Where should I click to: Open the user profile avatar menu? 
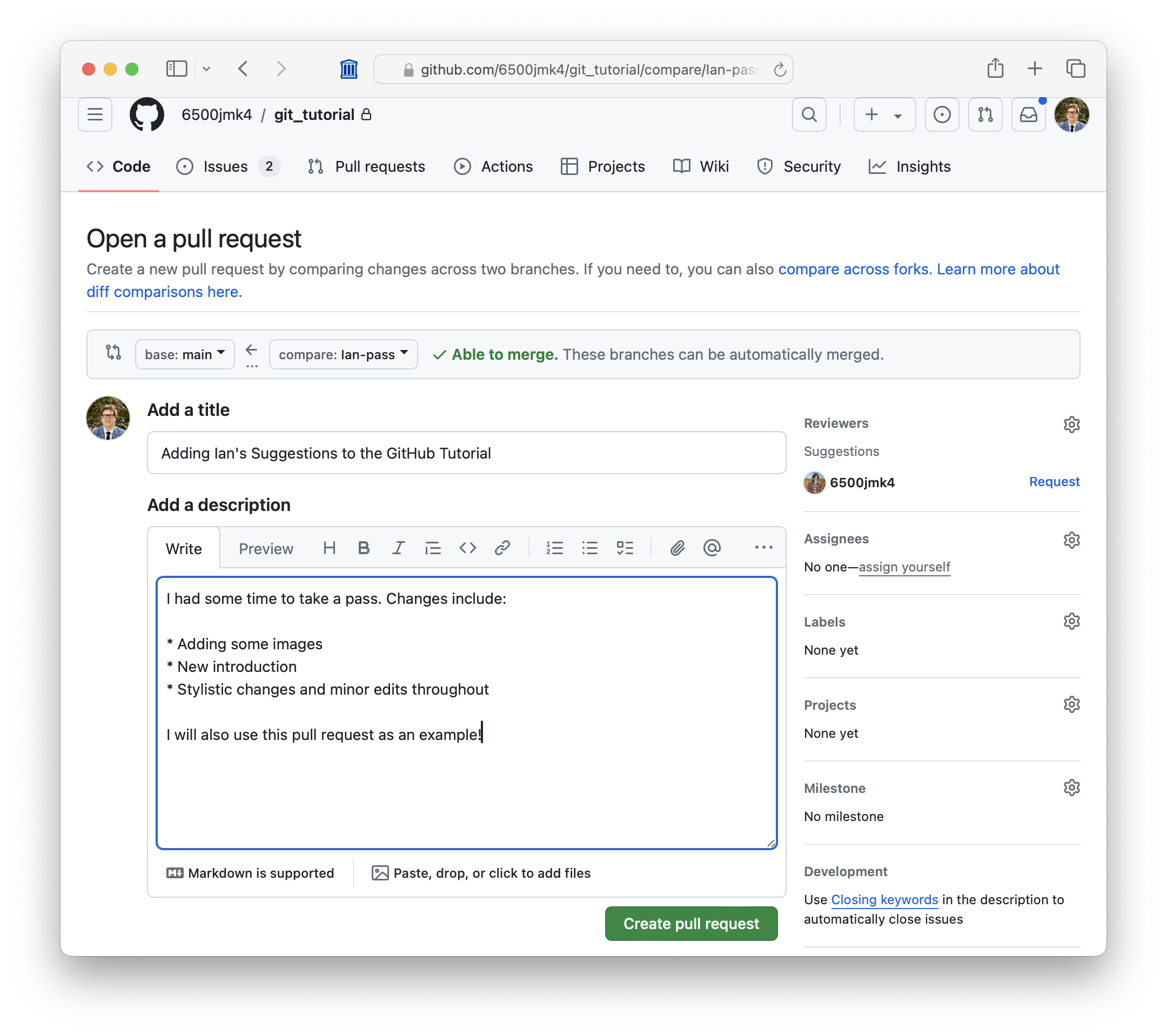point(1072,115)
